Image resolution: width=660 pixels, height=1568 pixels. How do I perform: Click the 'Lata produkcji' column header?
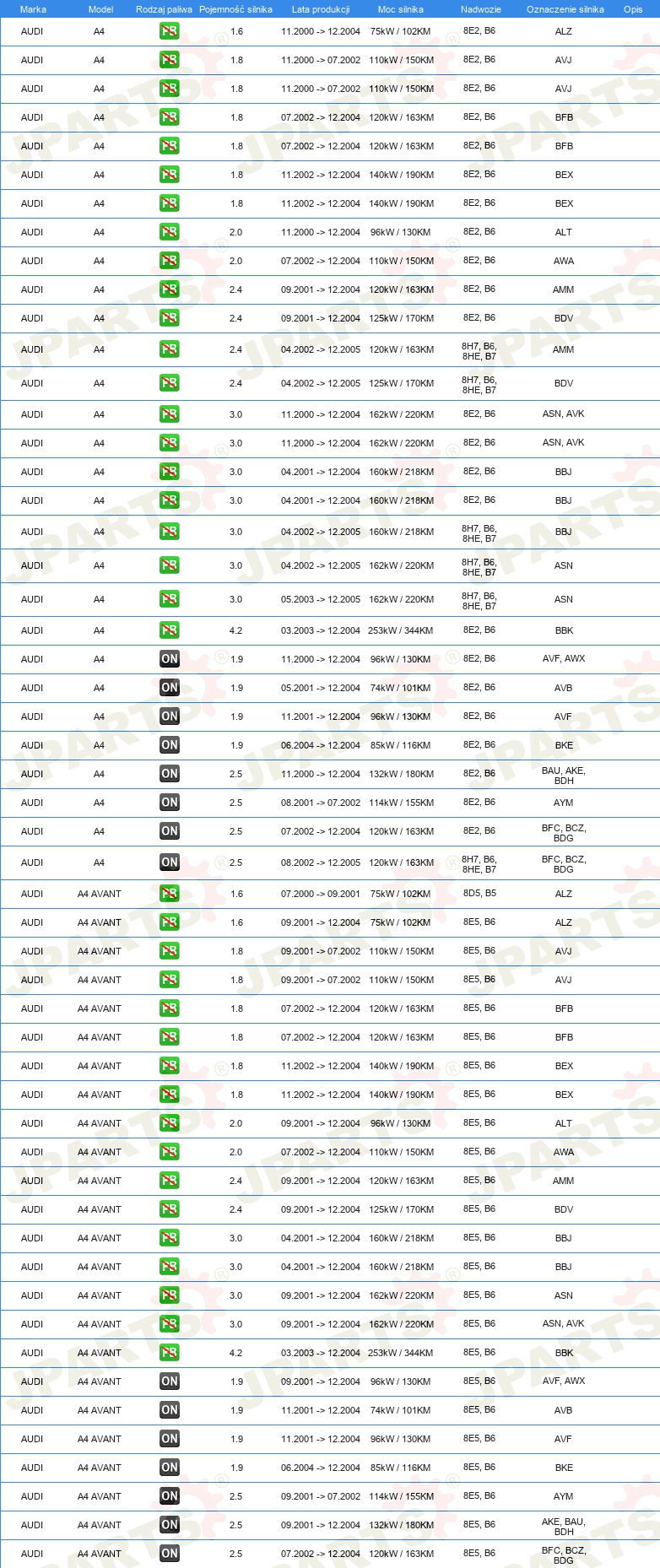[321, 9]
